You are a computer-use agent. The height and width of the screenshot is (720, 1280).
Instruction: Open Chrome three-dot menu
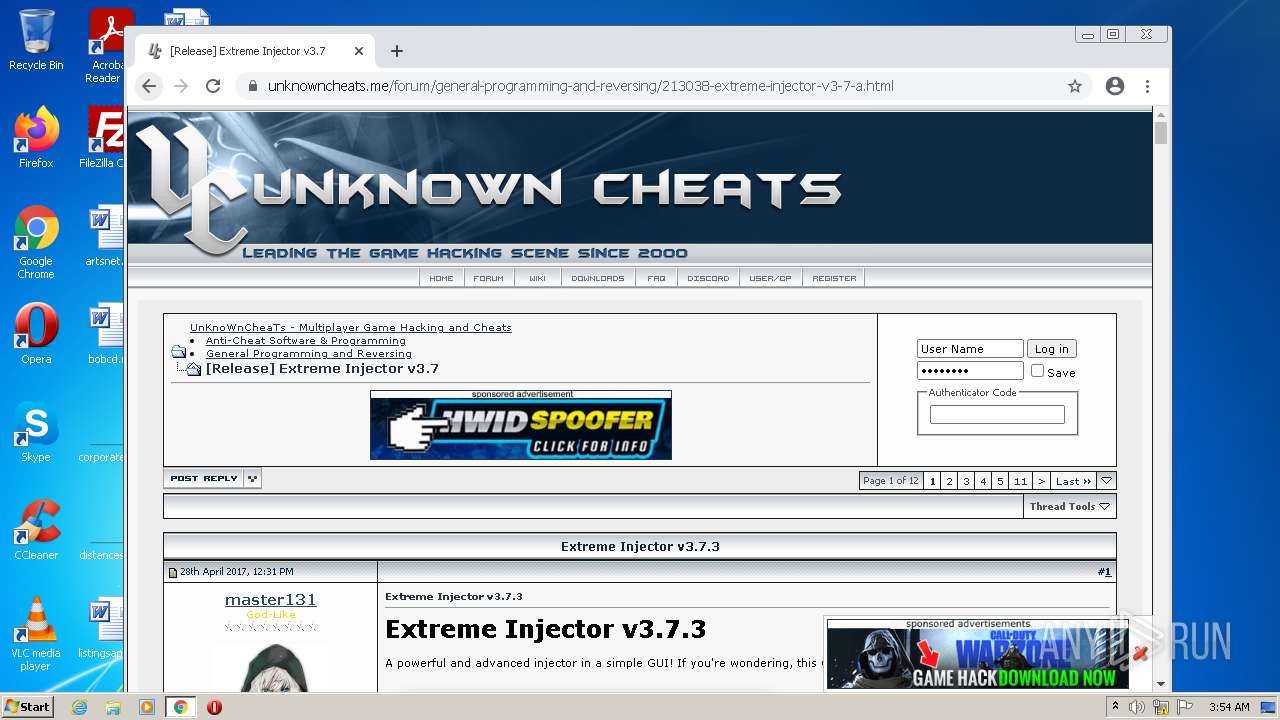click(x=1147, y=86)
